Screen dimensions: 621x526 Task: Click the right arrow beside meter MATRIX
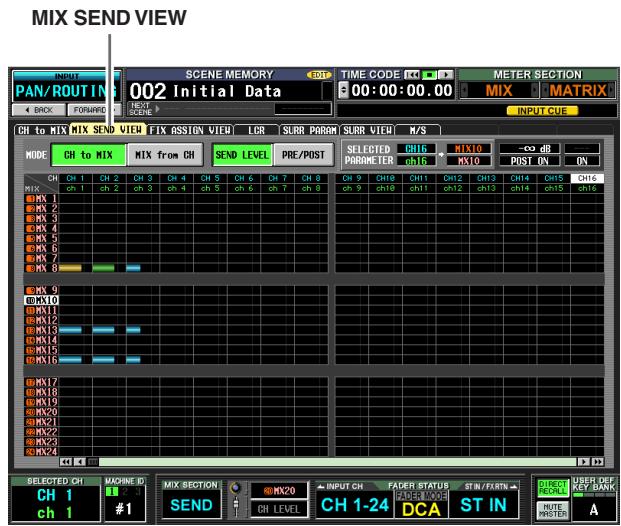coord(611,91)
